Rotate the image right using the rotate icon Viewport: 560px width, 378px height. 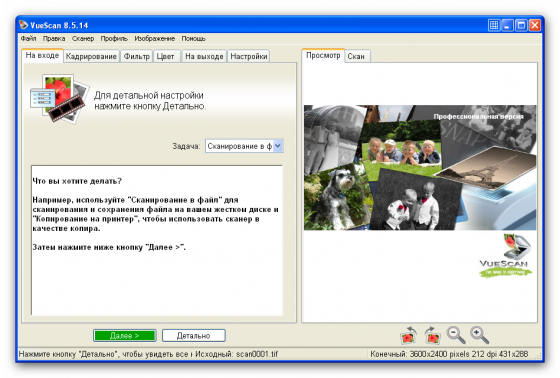[x=432, y=335]
